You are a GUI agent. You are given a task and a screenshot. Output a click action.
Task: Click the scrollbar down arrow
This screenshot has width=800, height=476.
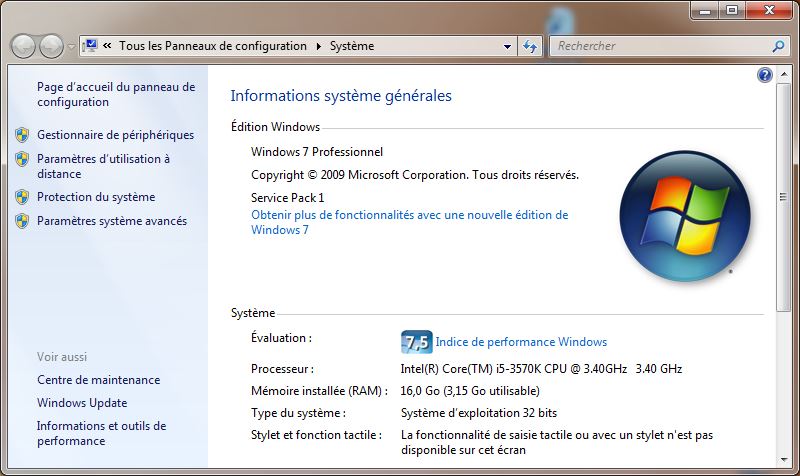tap(784, 460)
